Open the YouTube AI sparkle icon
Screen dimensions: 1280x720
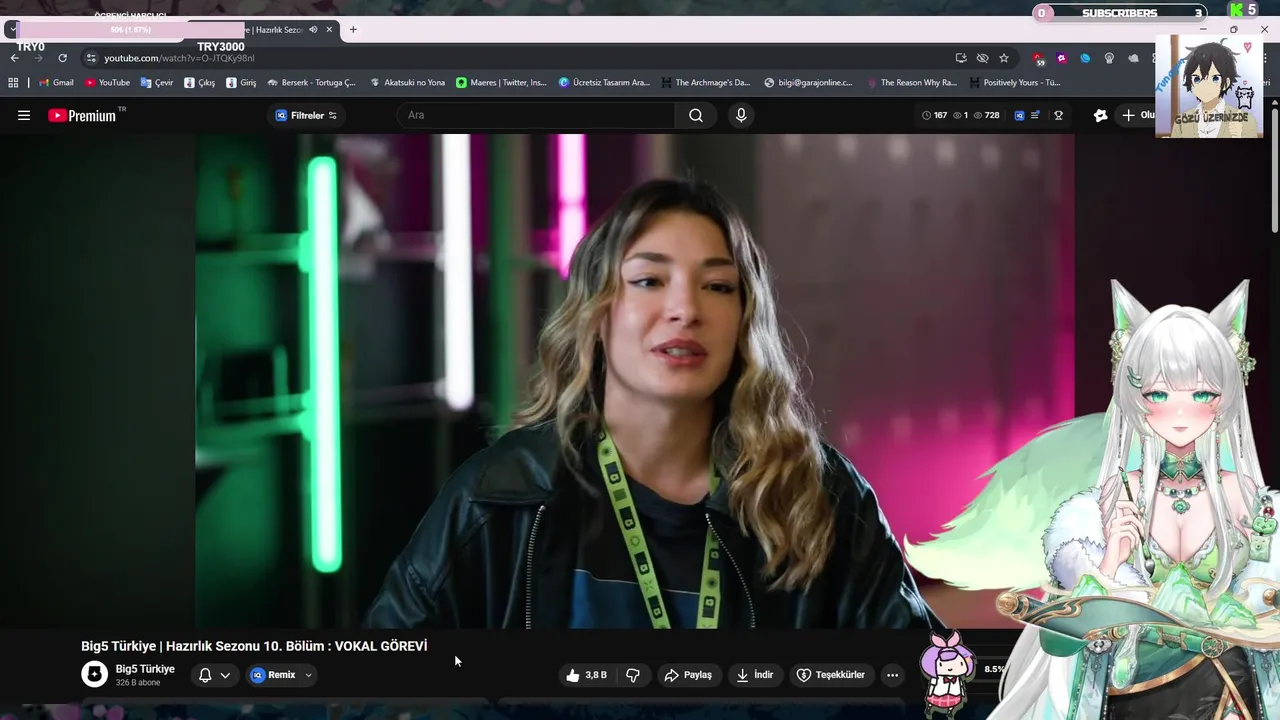pos(1101,115)
